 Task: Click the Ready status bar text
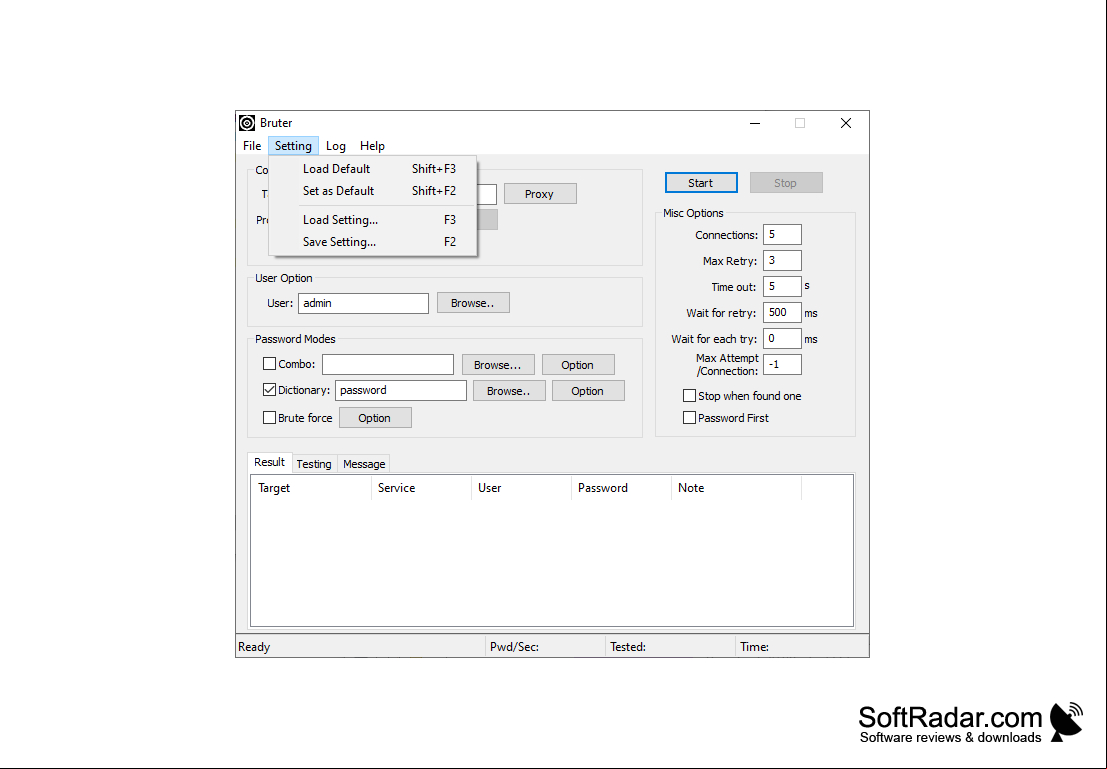tap(254, 647)
